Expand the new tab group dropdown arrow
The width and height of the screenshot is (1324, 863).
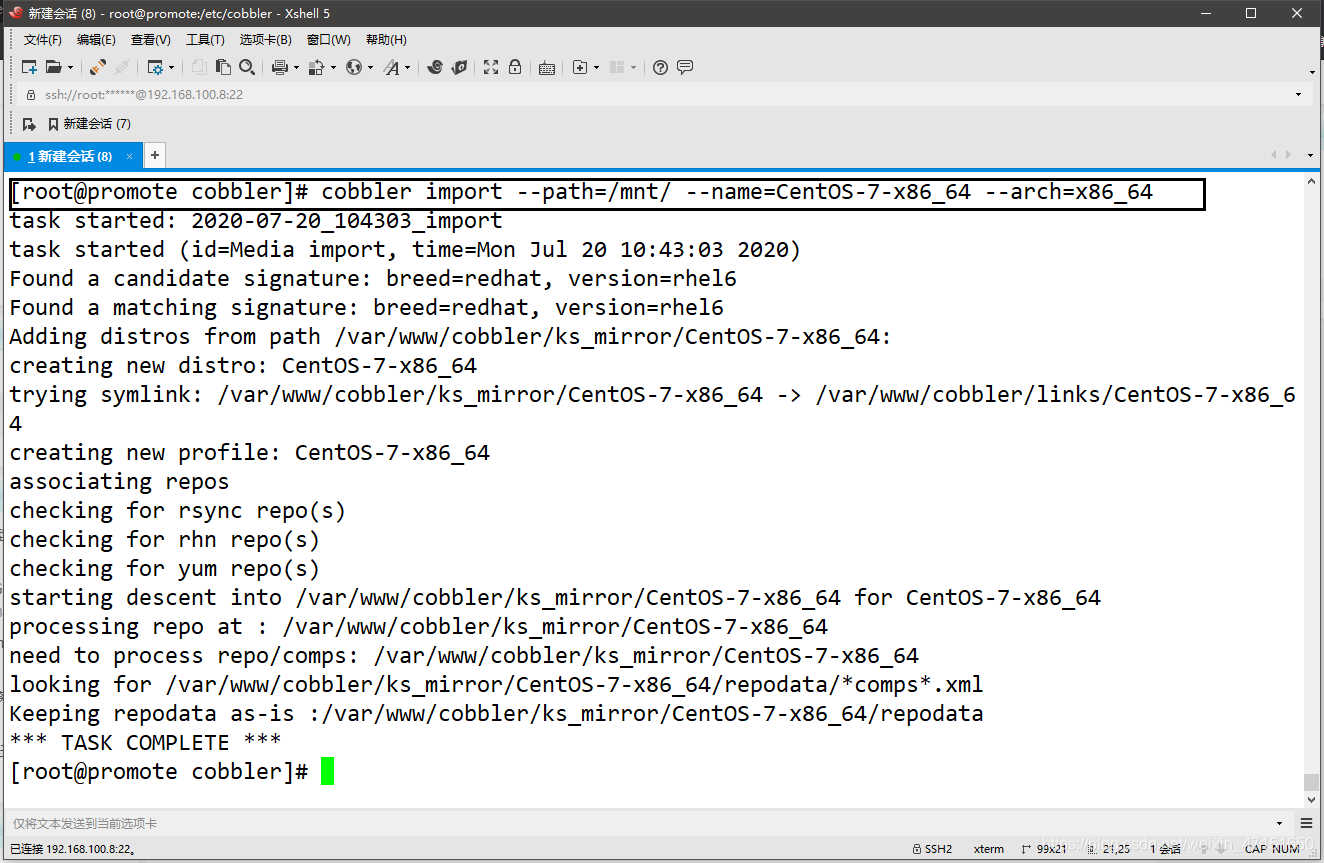[x=596, y=68]
